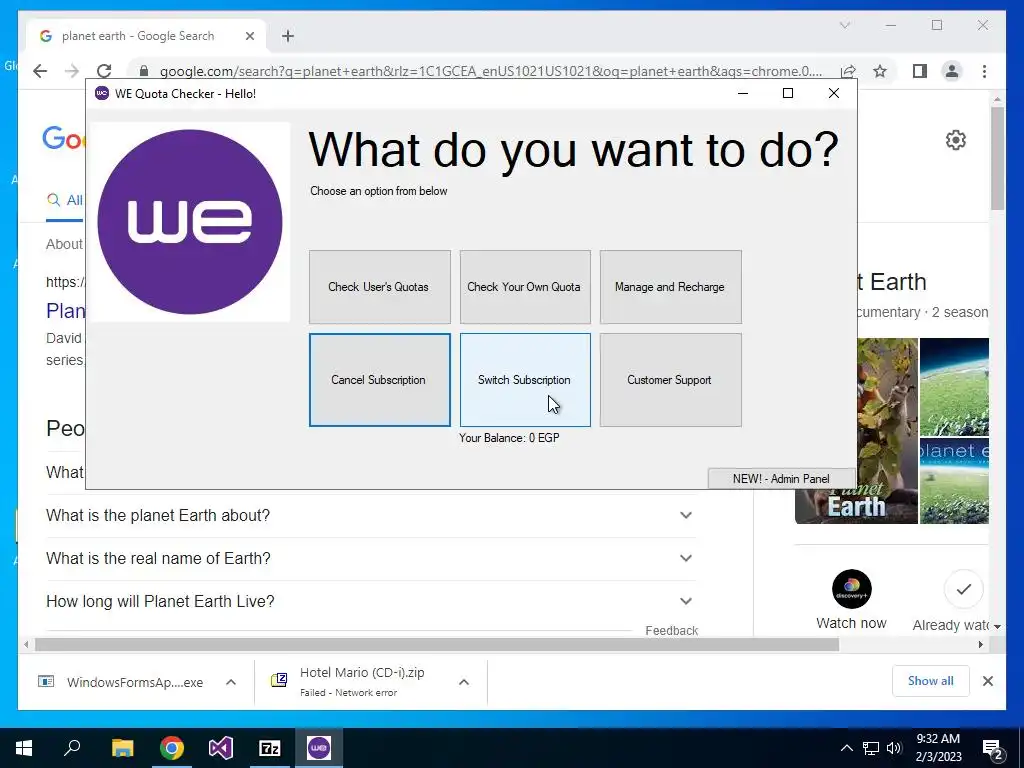
Task: Select Check Your Own Quota button
Action: click(x=525, y=287)
